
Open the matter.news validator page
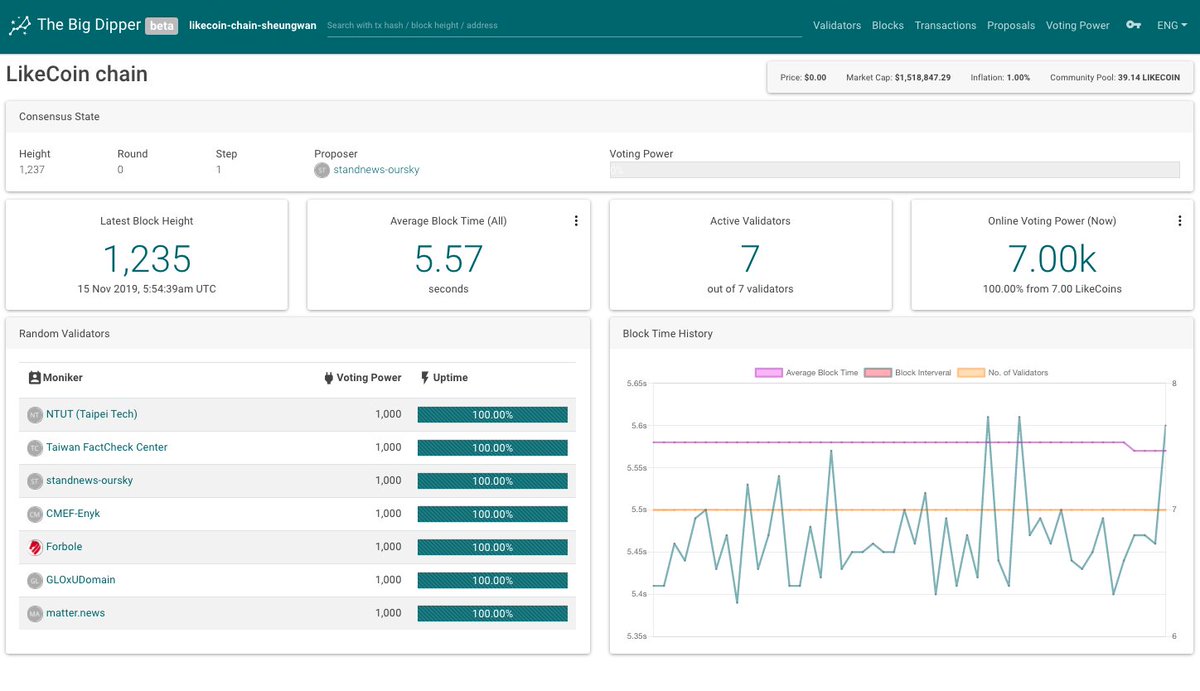point(75,612)
